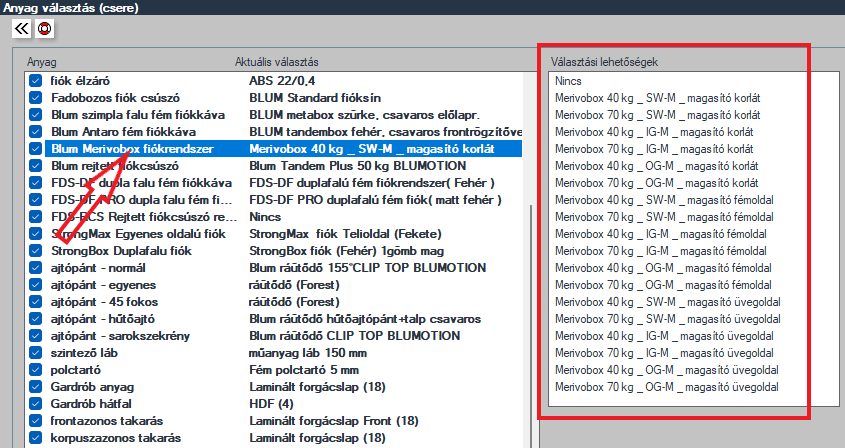The width and height of the screenshot is (845, 448).
Task: Choose Merivobox 70 kg _ OG-M _ magasító üvegoldal
Action: pos(667,387)
